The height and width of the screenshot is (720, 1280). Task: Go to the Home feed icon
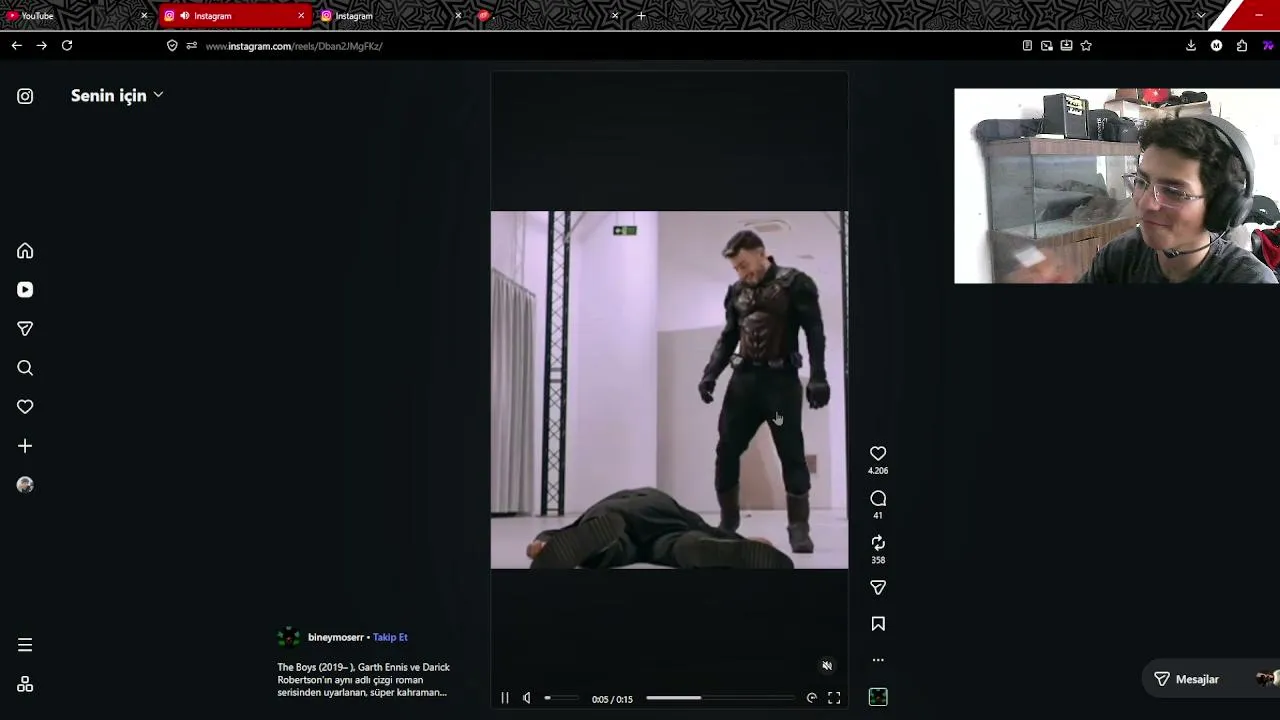25,251
